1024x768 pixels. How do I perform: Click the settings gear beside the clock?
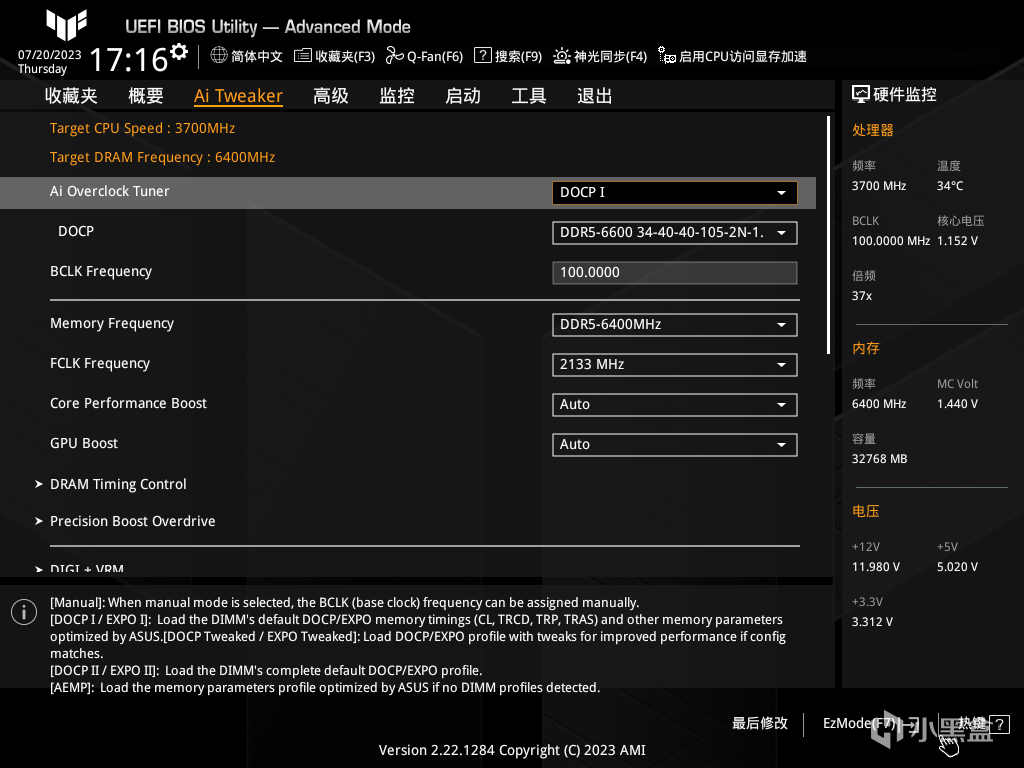tap(179, 52)
